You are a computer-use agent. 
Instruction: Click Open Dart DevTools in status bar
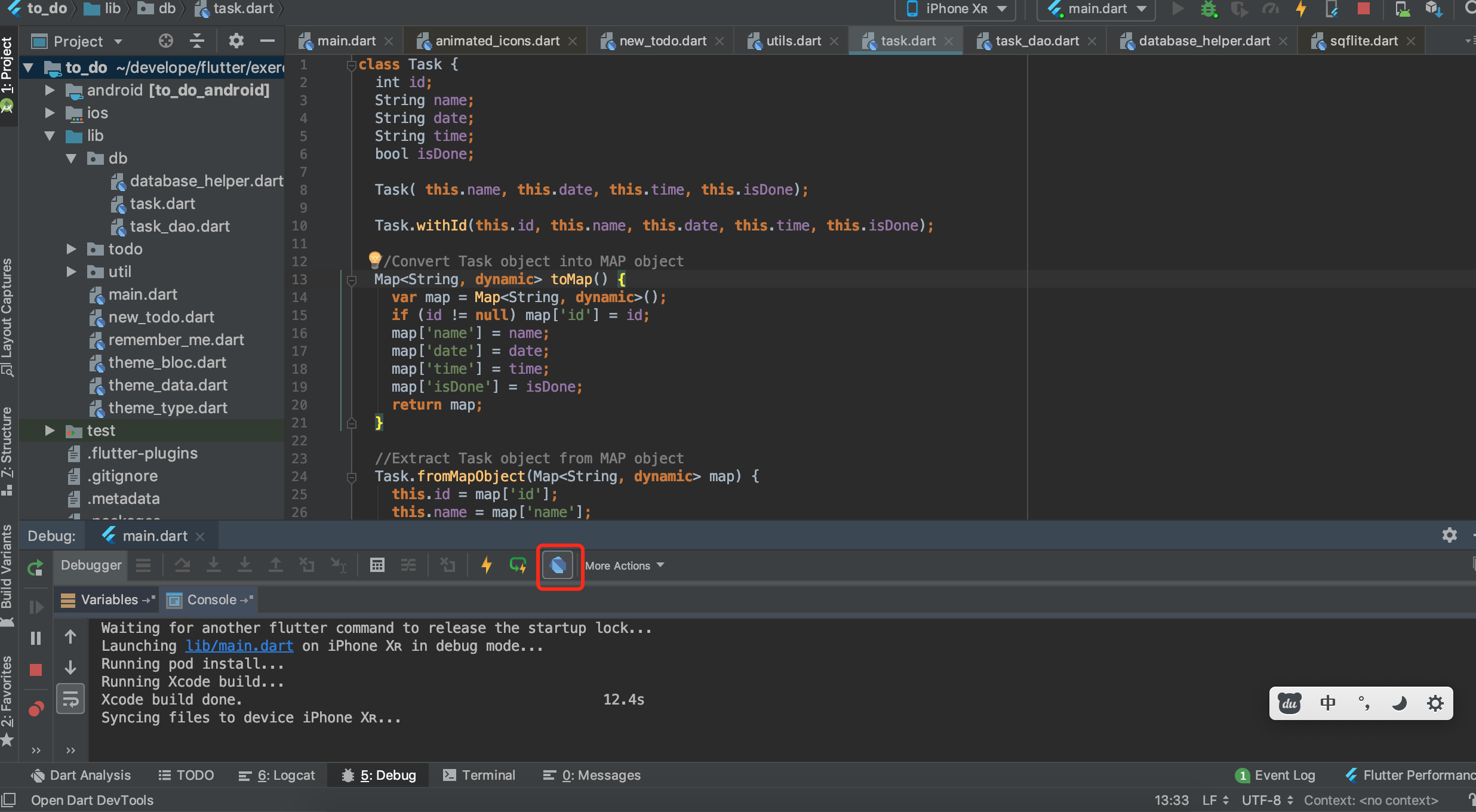tap(91, 800)
